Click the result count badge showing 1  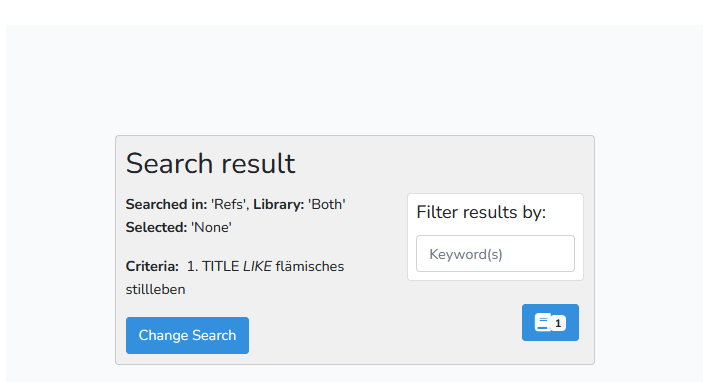[x=558, y=323]
